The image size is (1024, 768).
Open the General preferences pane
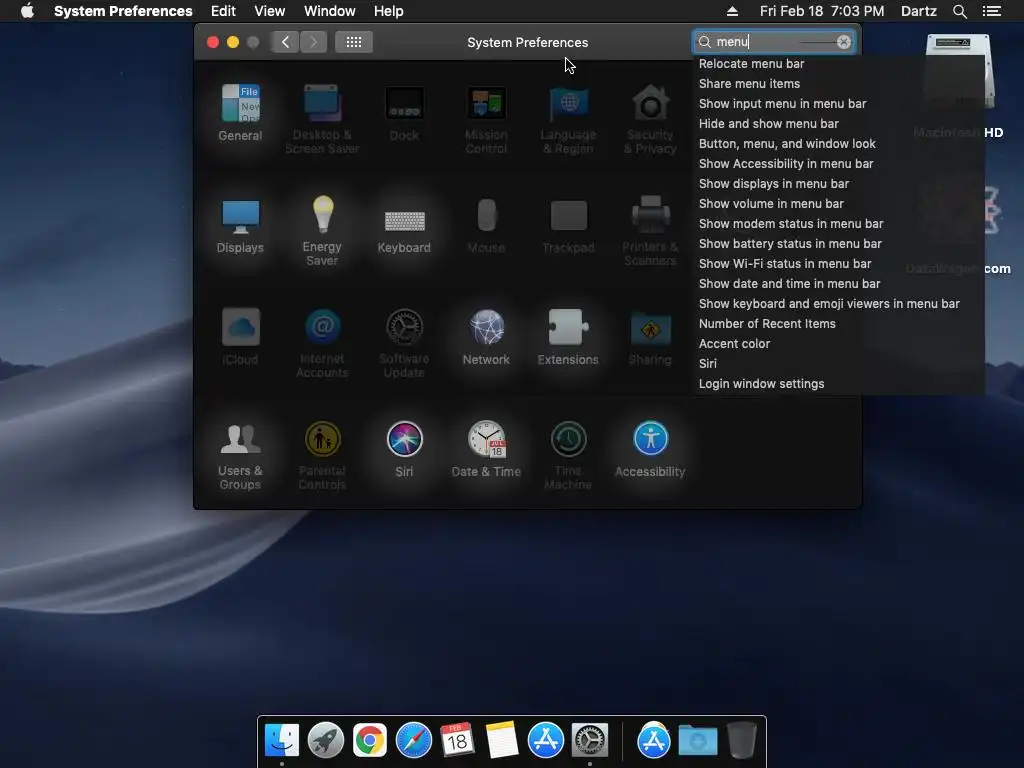[240, 112]
